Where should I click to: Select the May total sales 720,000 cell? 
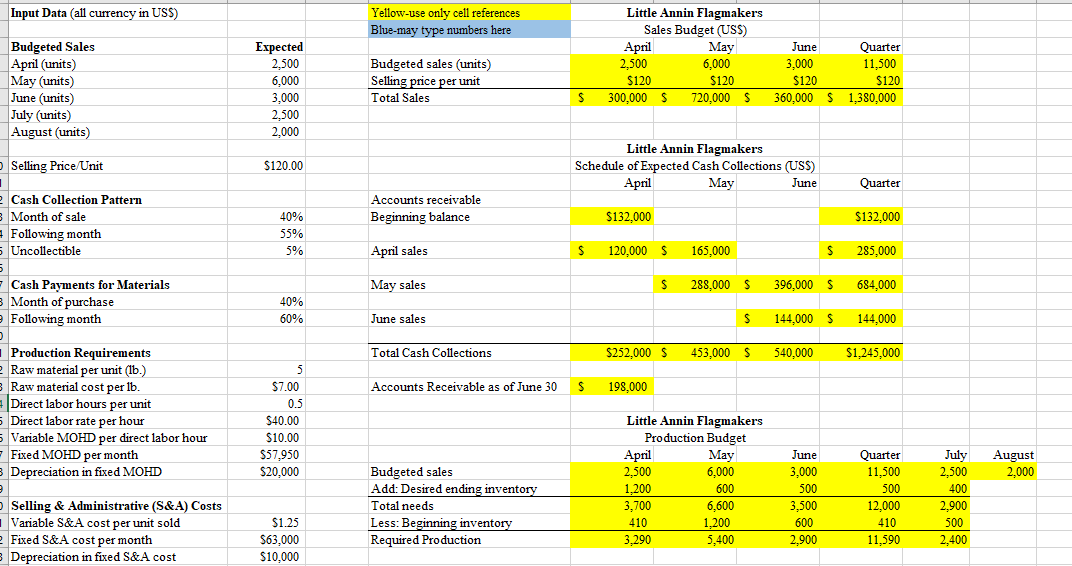[695, 98]
